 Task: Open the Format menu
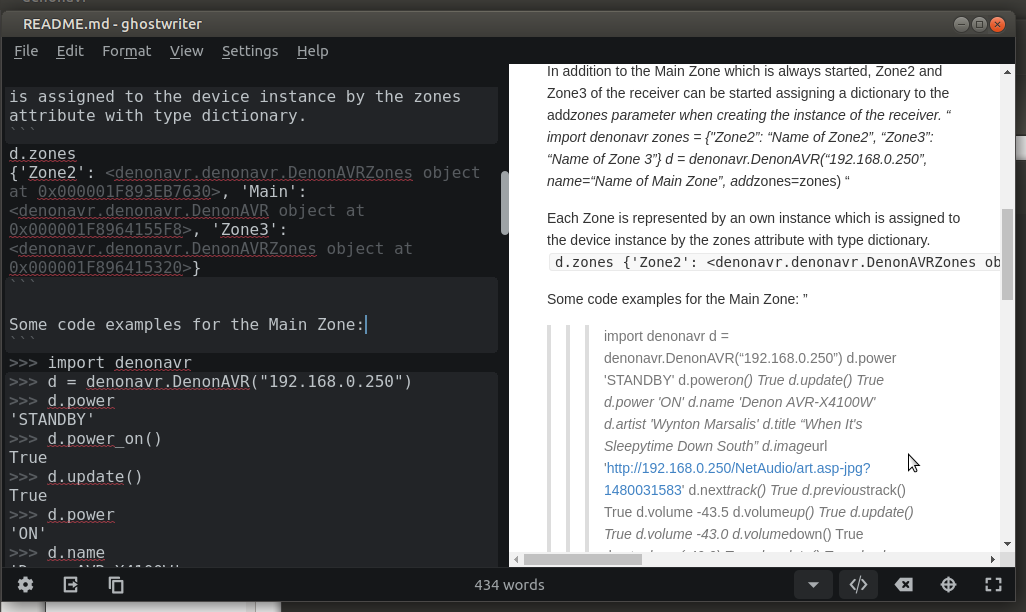pyautogui.click(x=126, y=51)
